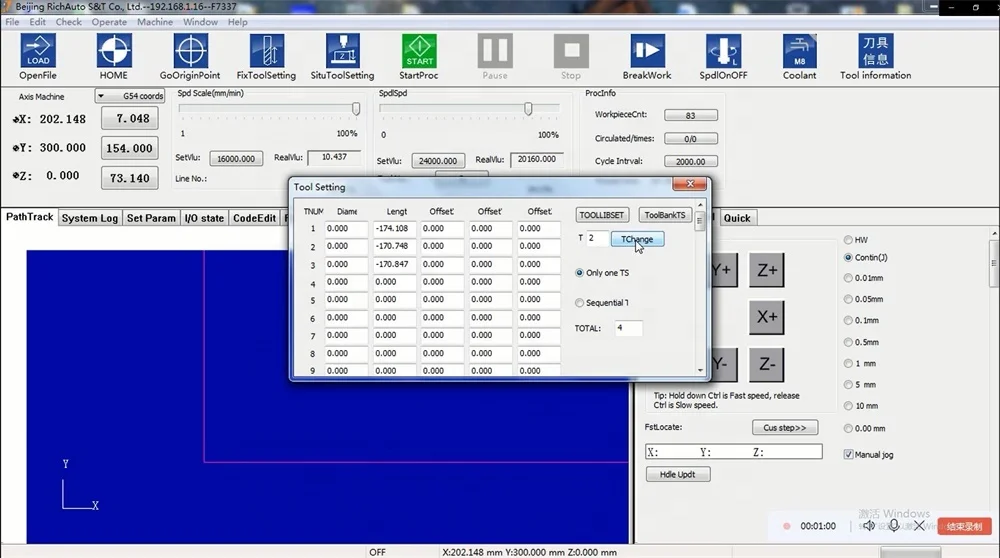Expand the G54 coords dropdown
Screen dimensions: 1000x558
click(130, 96)
